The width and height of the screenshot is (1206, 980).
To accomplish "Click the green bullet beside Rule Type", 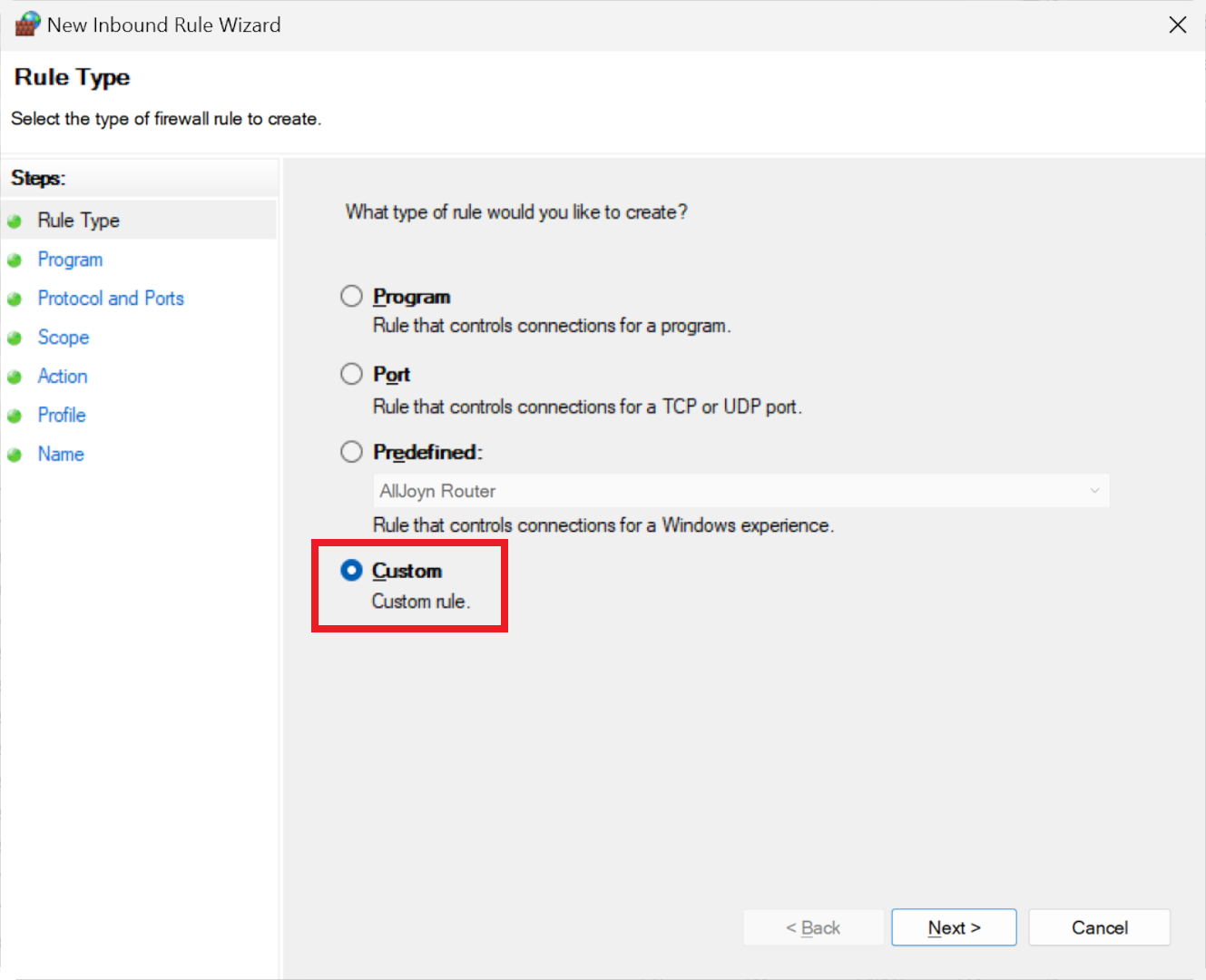I will pos(15,221).
